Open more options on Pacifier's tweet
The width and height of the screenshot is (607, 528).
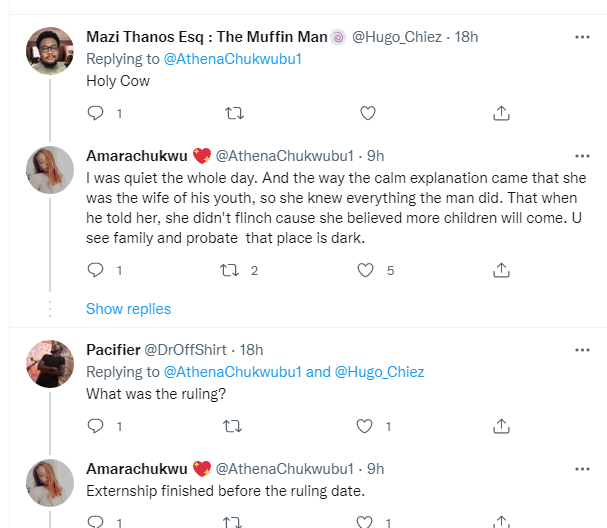pos(581,349)
